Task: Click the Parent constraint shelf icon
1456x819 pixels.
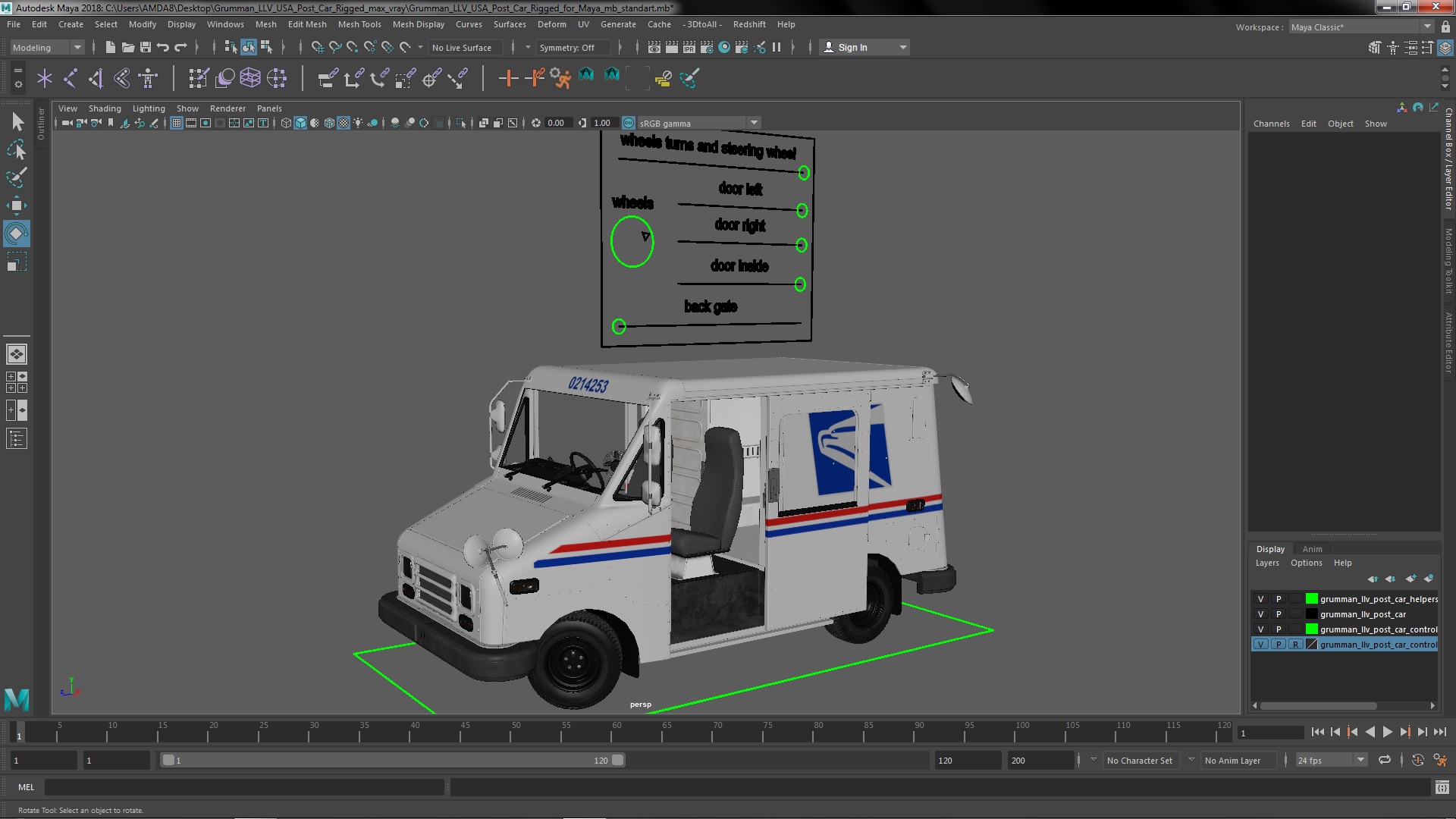Action: [328, 77]
